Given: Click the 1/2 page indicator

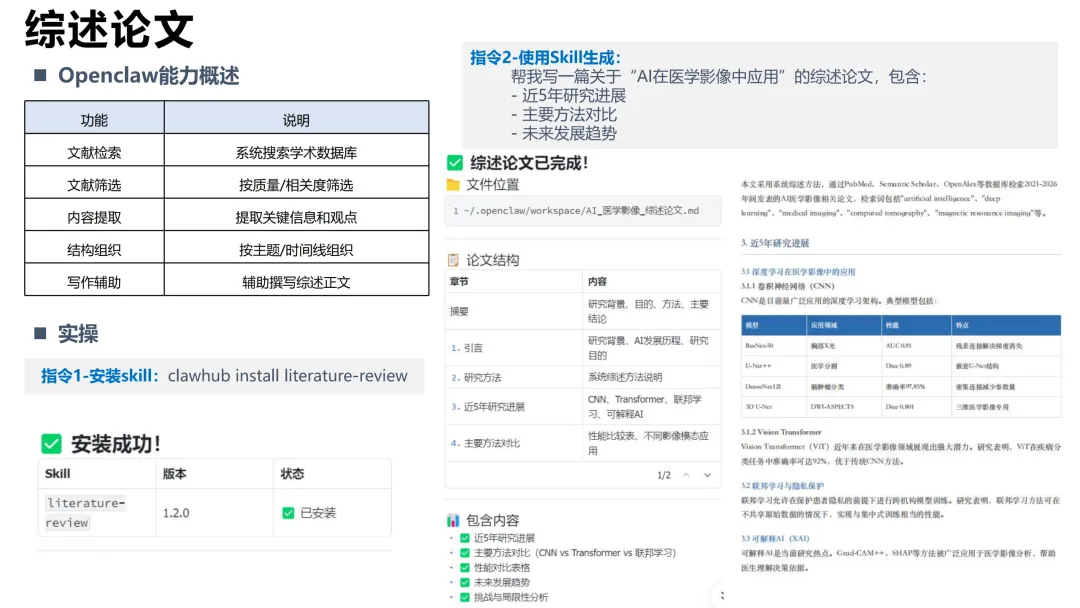Looking at the screenshot, I should tap(664, 475).
